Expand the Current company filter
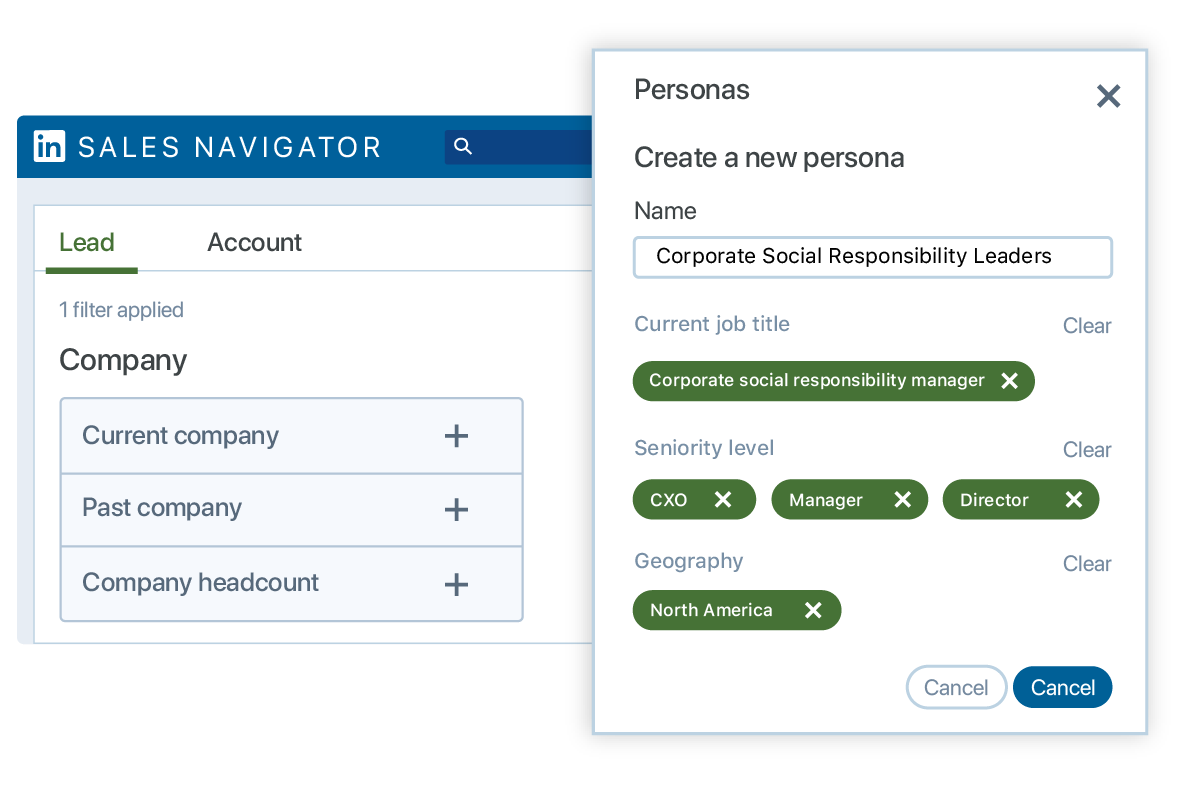 pos(456,435)
